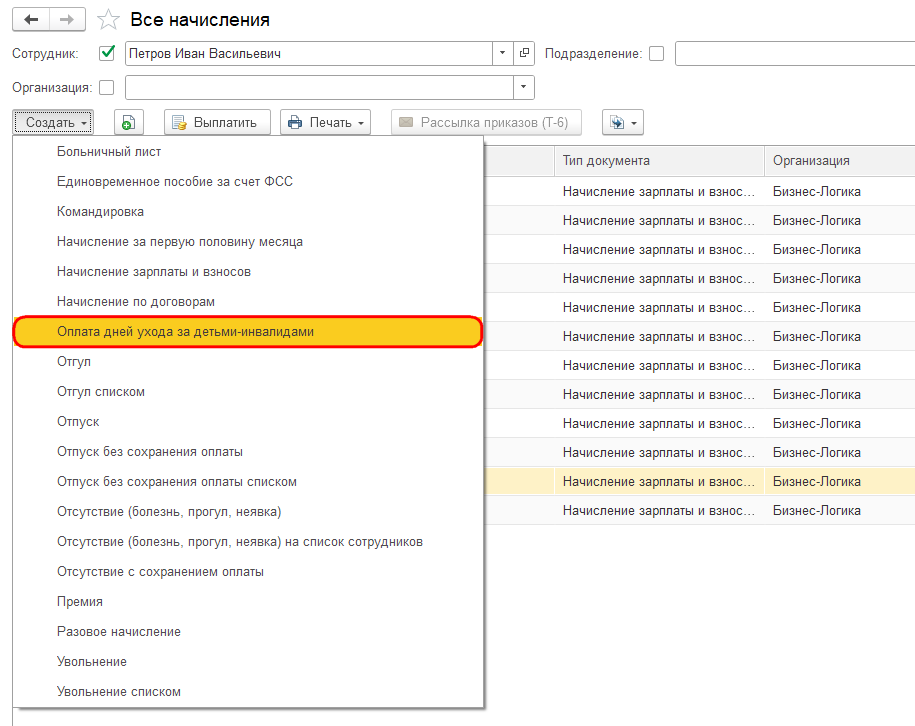Choose Отсутствие (болезнь, прогул, неявка)

click(x=248, y=512)
